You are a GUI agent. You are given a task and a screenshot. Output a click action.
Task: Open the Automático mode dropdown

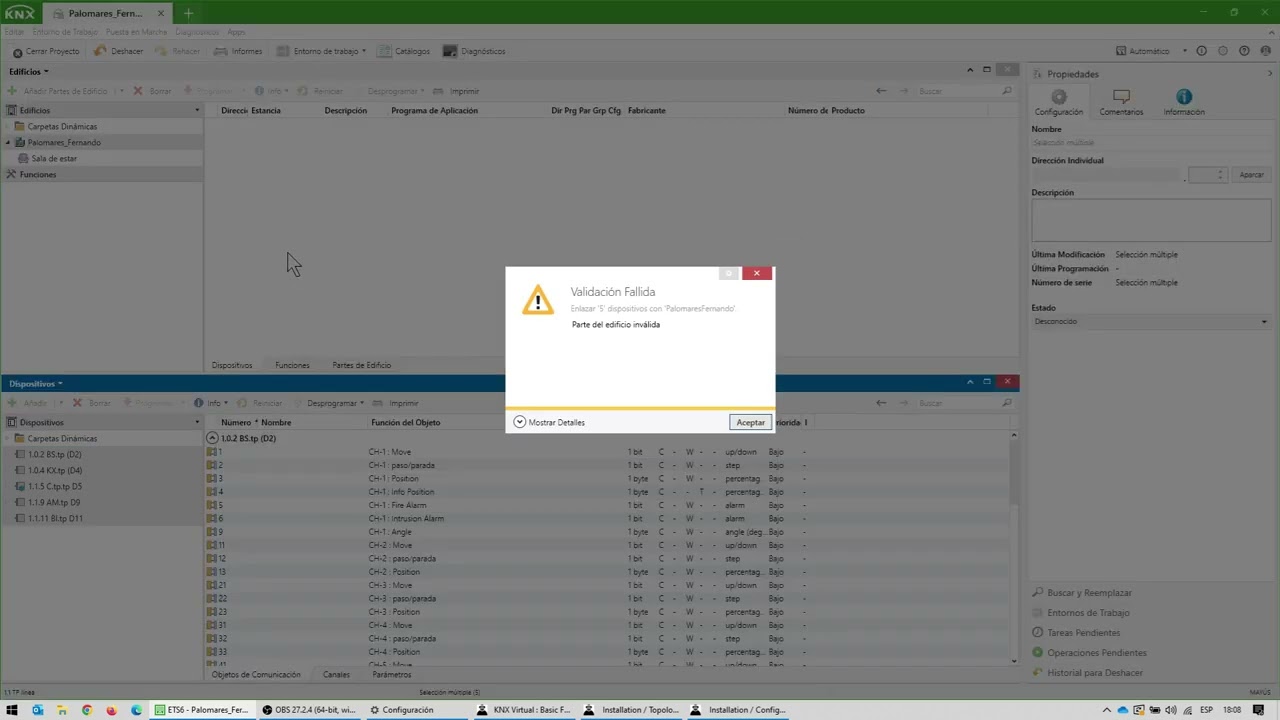[x=1151, y=51]
